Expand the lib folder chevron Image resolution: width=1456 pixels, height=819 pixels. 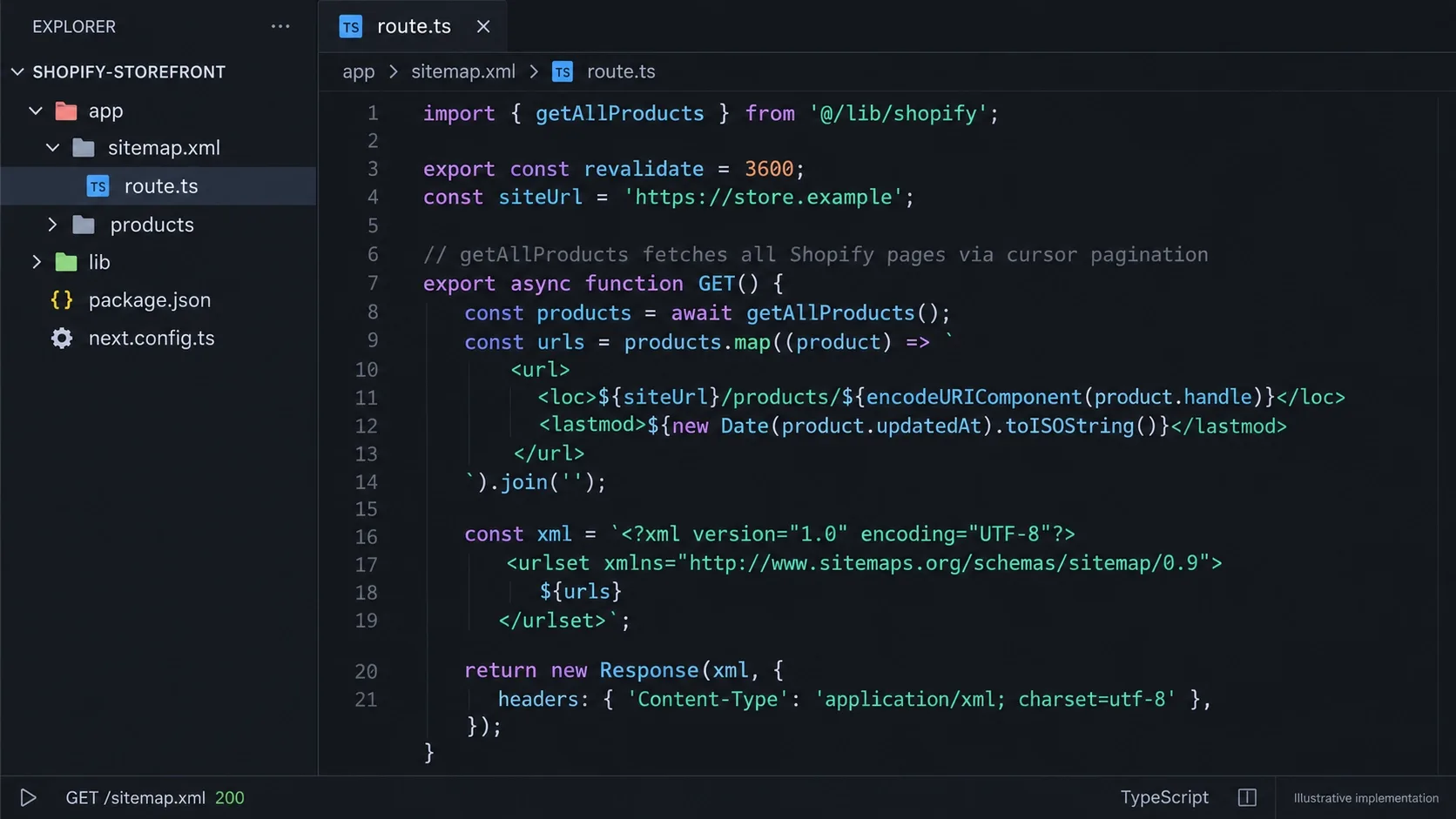tap(36, 262)
